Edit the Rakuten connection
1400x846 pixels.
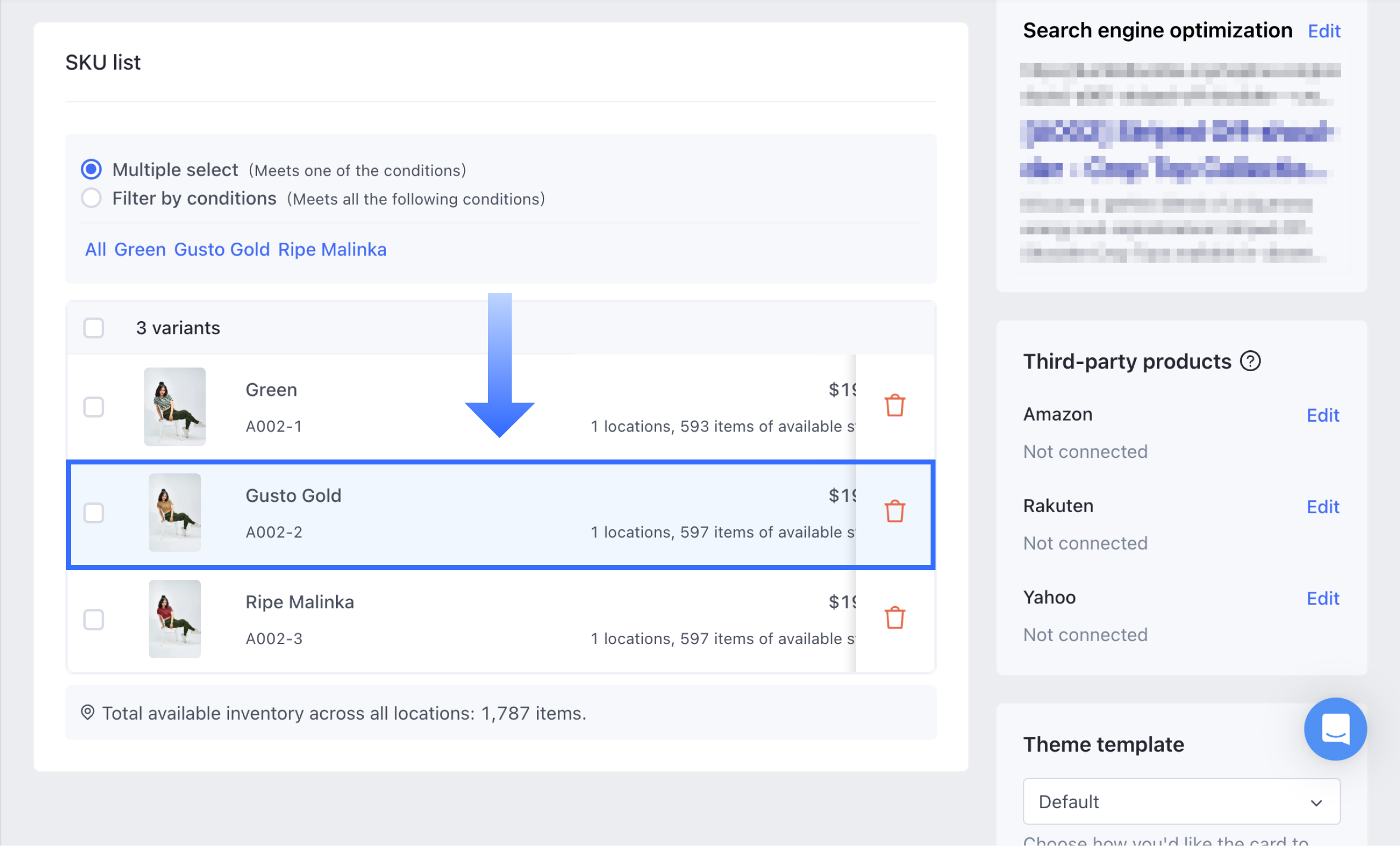pos(1322,507)
